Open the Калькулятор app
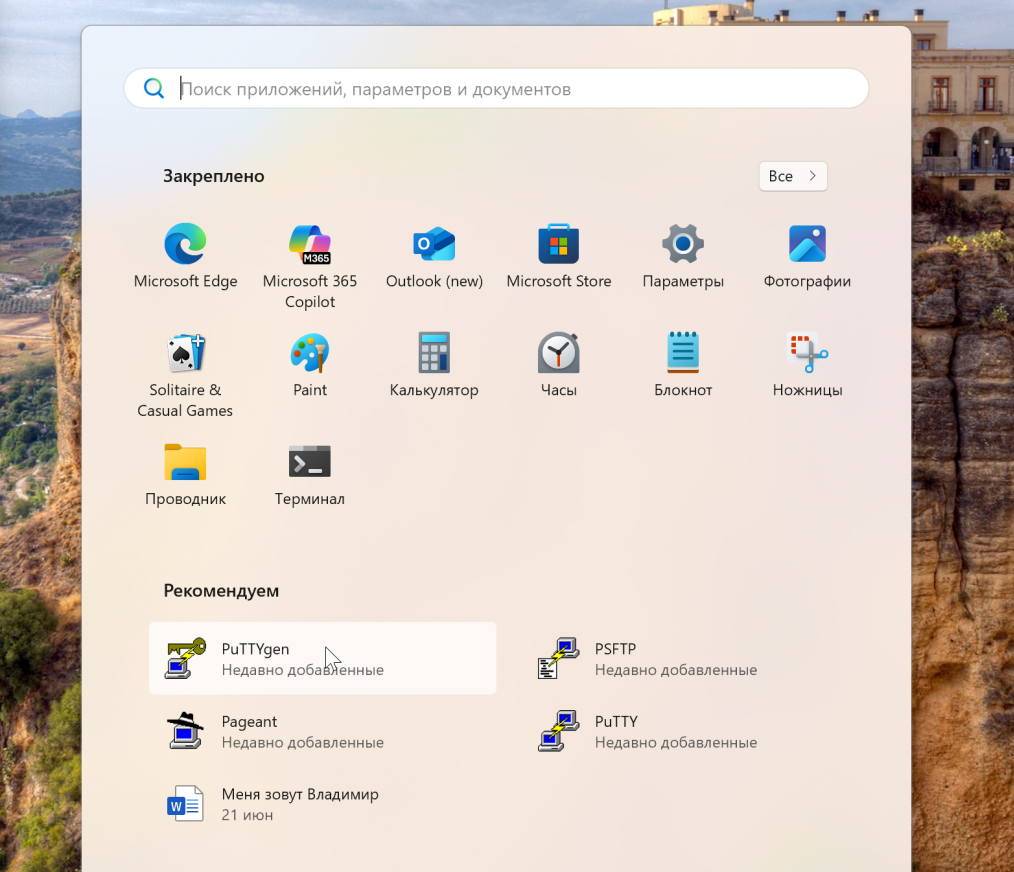1014x872 pixels. tap(434, 365)
